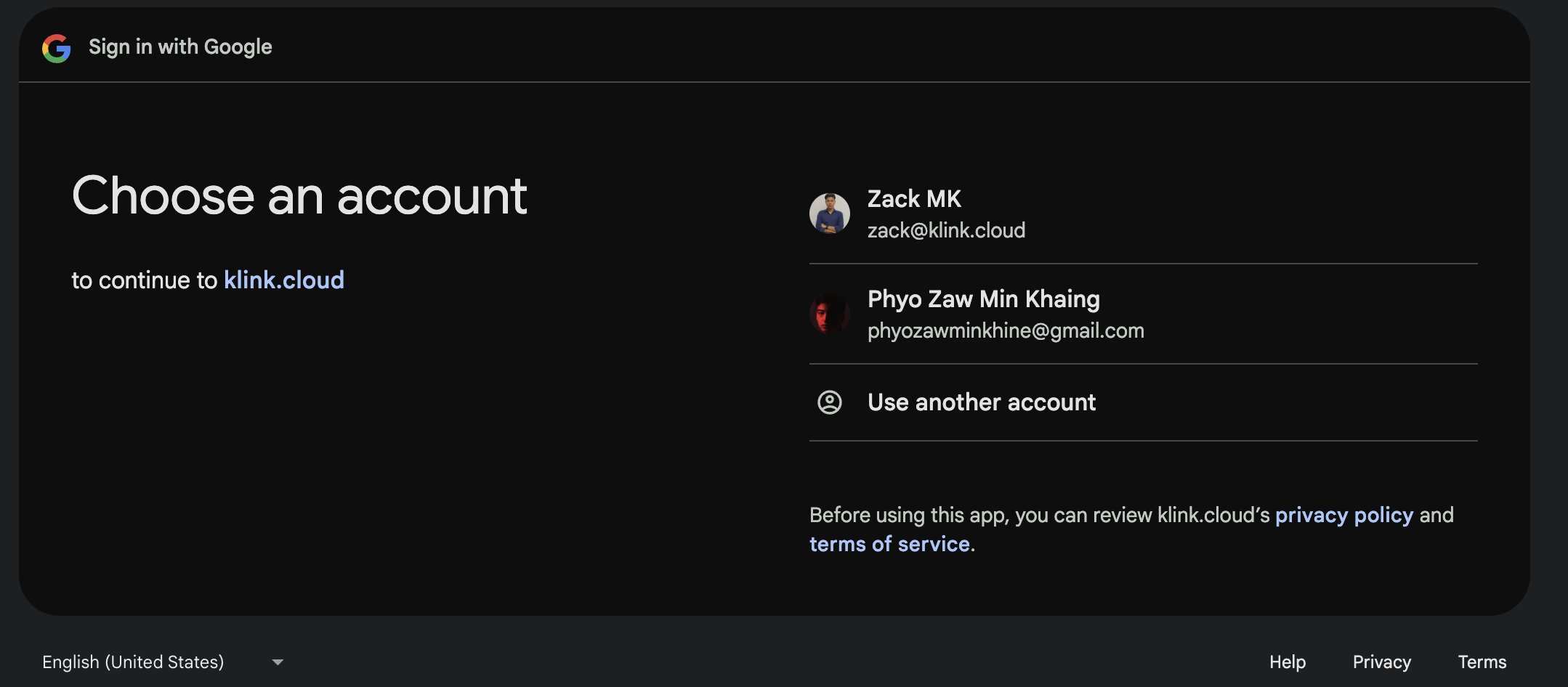Image resolution: width=1568 pixels, height=687 pixels.
Task: Open the privacy policy link
Action: 1343,516
